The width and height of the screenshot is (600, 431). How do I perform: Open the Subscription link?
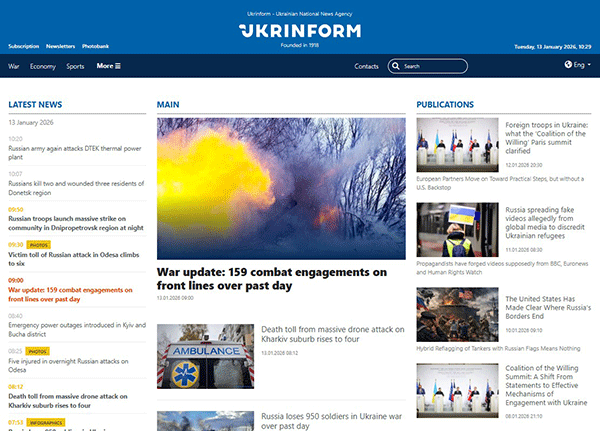click(x=24, y=46)
